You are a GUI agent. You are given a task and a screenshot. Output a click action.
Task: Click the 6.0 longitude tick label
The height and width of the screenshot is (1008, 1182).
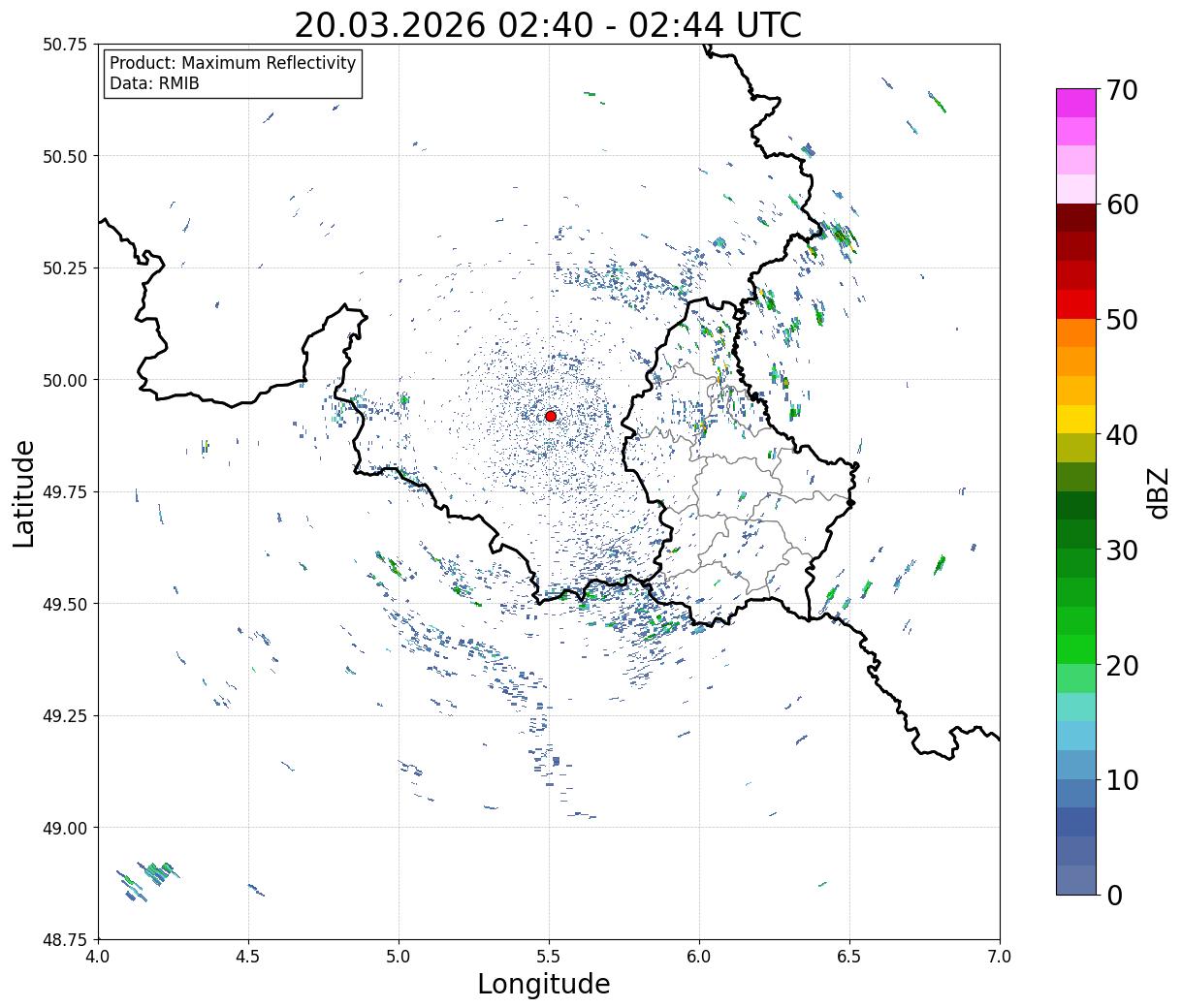pyautogui.click(x=699, y=957)
